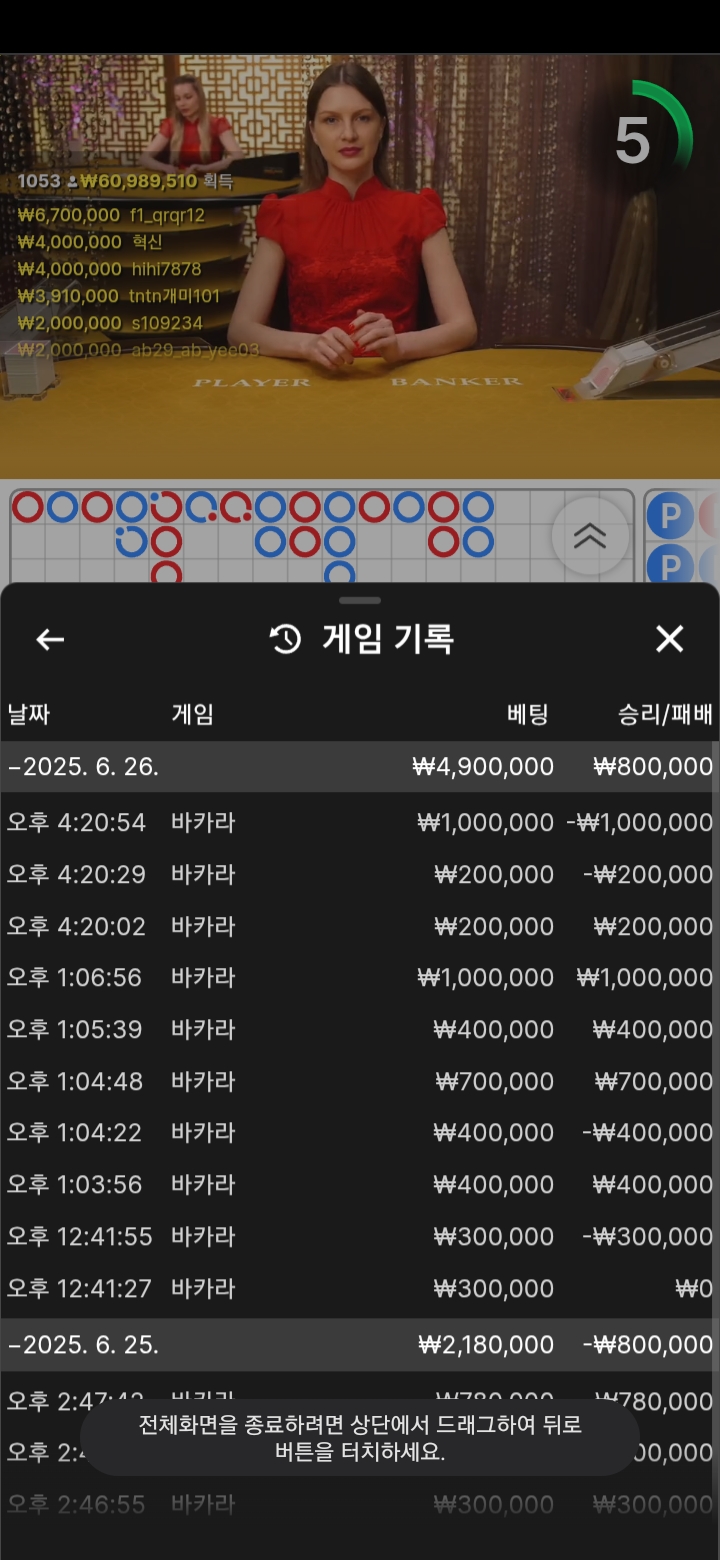Open the 오후 4:20:29 baccarat record
Image resolution: width=720 pixels, height=1560 pixels.
pyautogui.click(x=360, y=875)
